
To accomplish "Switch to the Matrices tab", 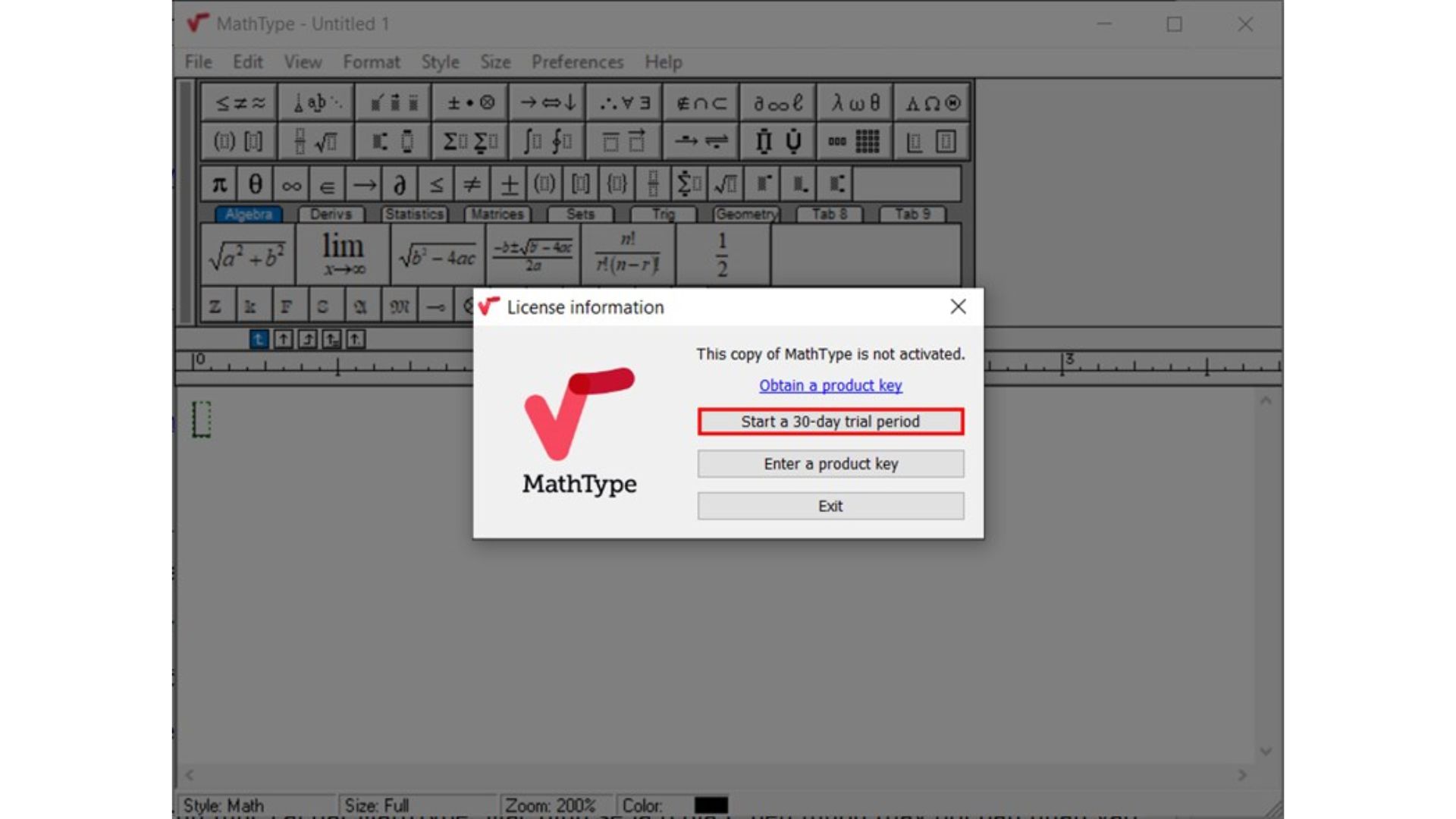I will click(497, 215).
